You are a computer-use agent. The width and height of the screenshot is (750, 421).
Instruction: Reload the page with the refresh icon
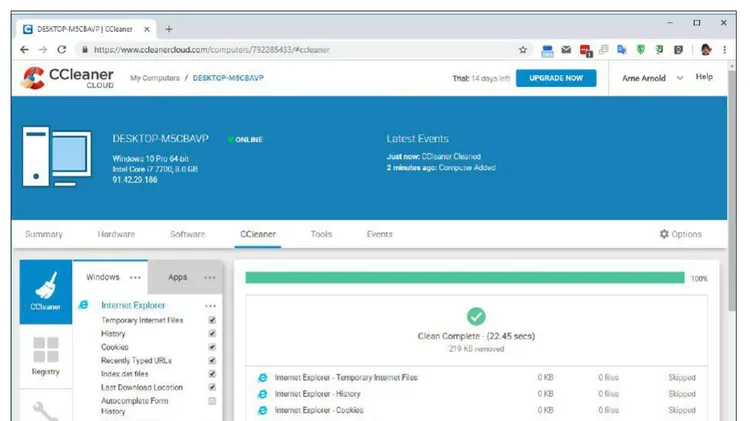click(62, 50)
